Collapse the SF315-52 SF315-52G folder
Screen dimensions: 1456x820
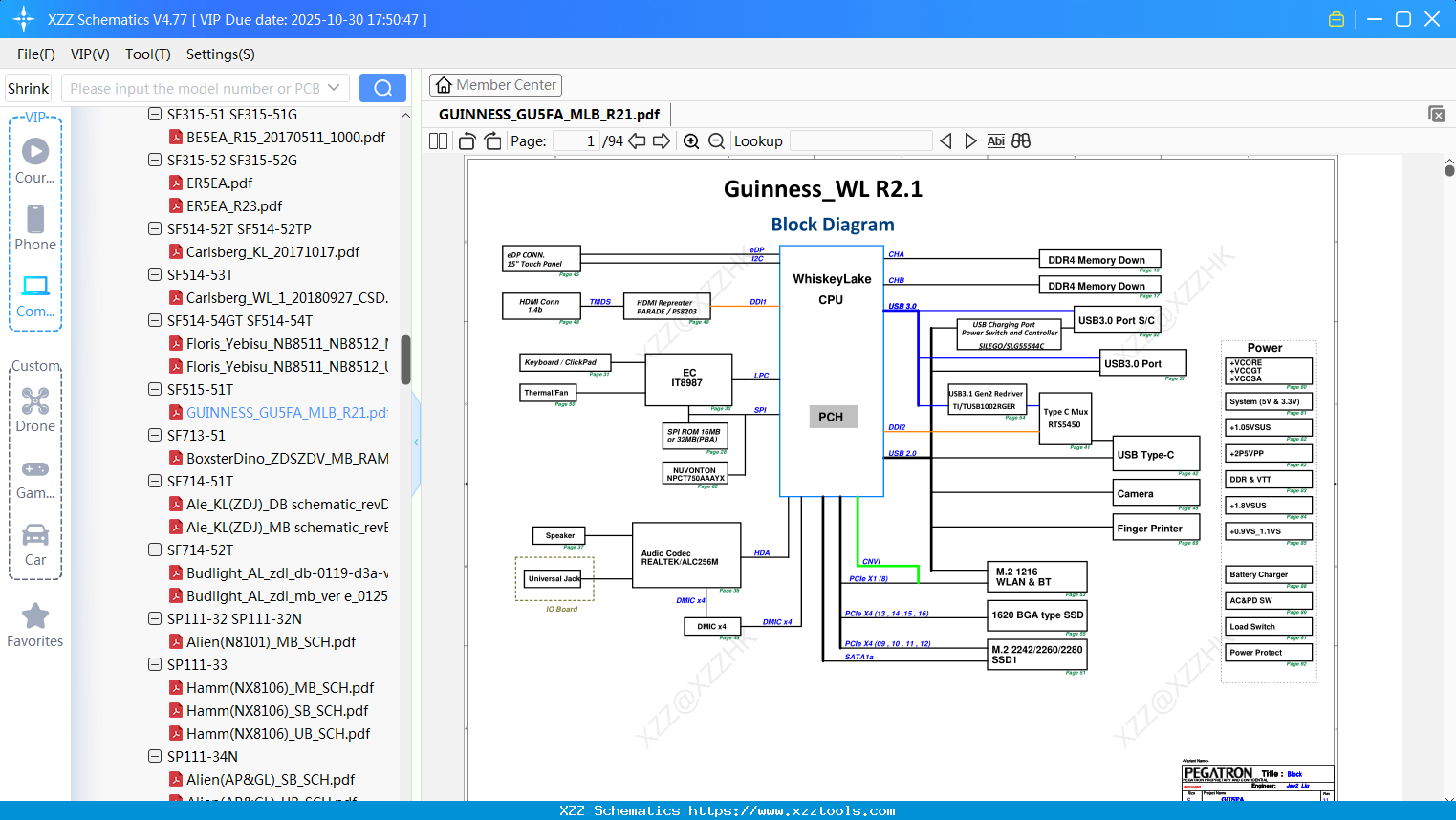(x=155, y=161)
